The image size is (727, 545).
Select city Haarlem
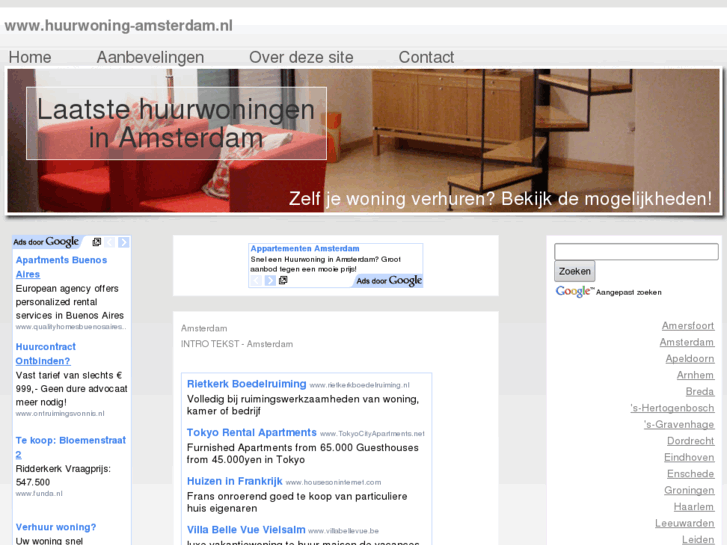pos(694,507)
